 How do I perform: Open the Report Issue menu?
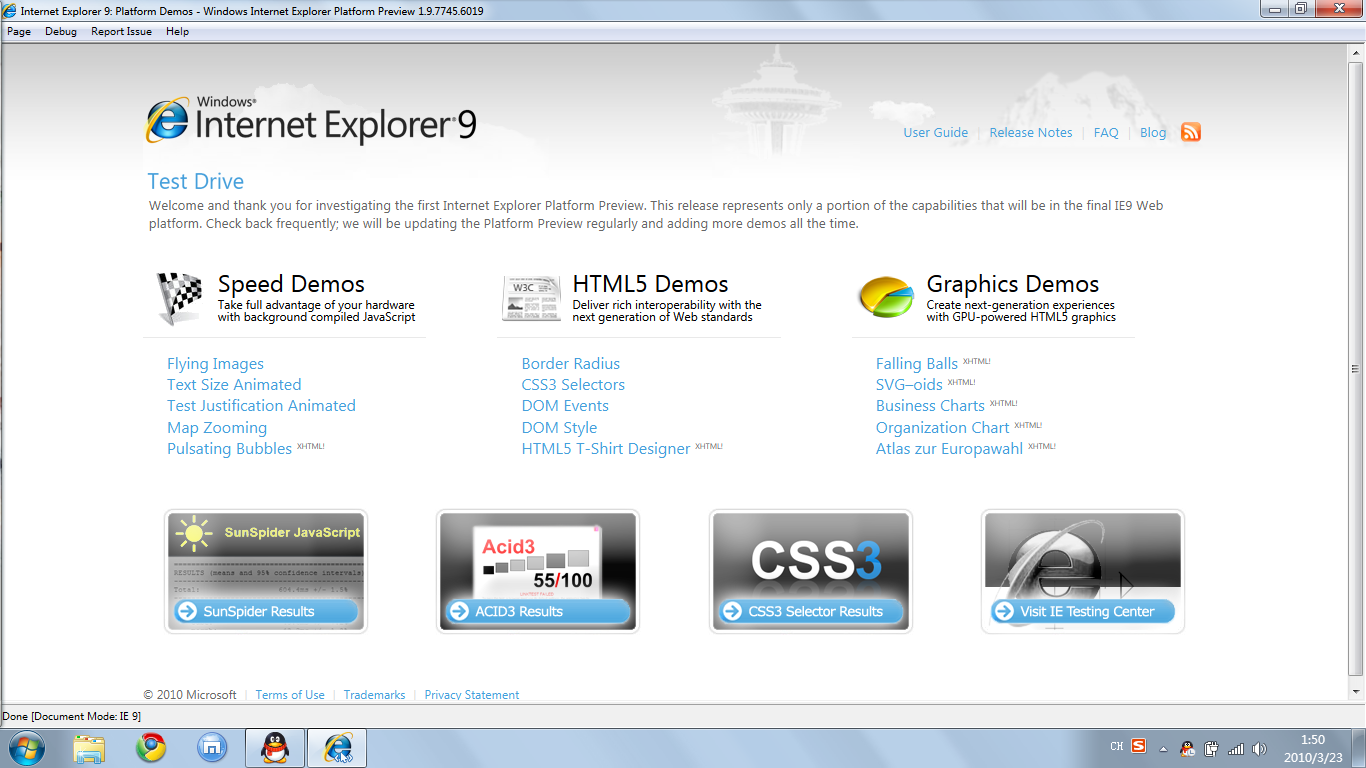tap(121, 31)
